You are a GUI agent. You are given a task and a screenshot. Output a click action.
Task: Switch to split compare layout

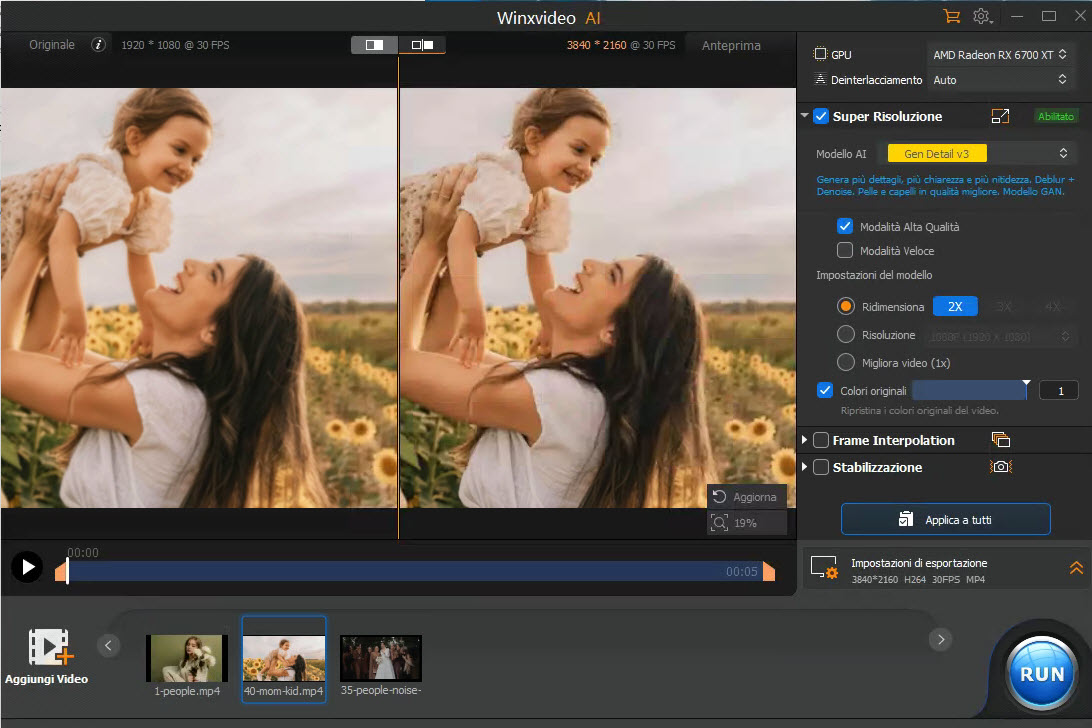coord(422,45)
